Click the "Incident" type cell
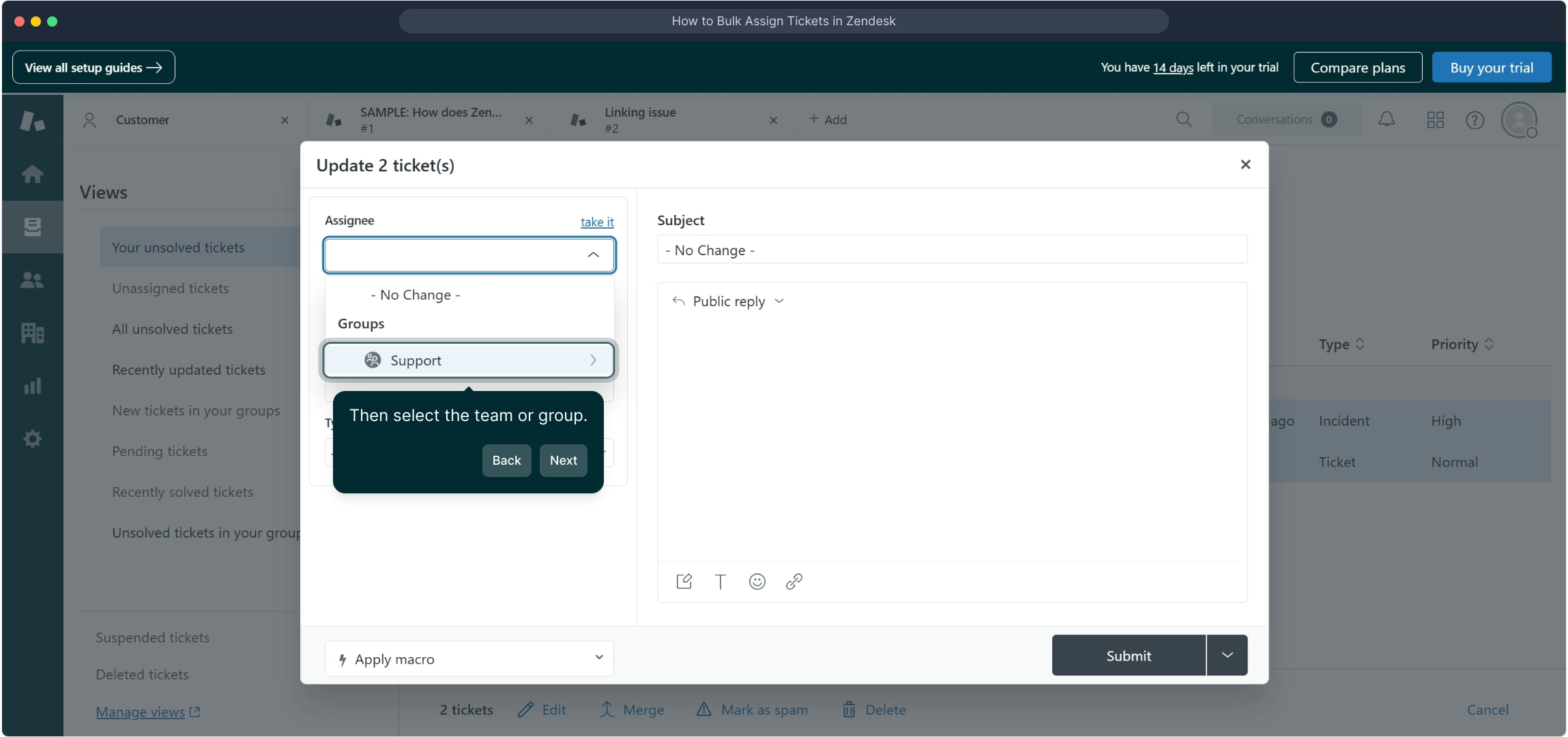This screenshot has height=737, width=1568. (x=1344, y=421)
